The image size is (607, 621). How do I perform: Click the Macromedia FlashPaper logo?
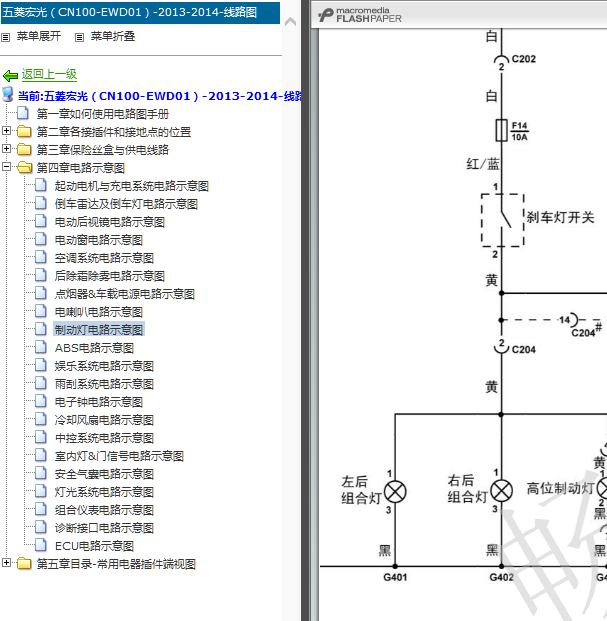[x=360, y=15]
